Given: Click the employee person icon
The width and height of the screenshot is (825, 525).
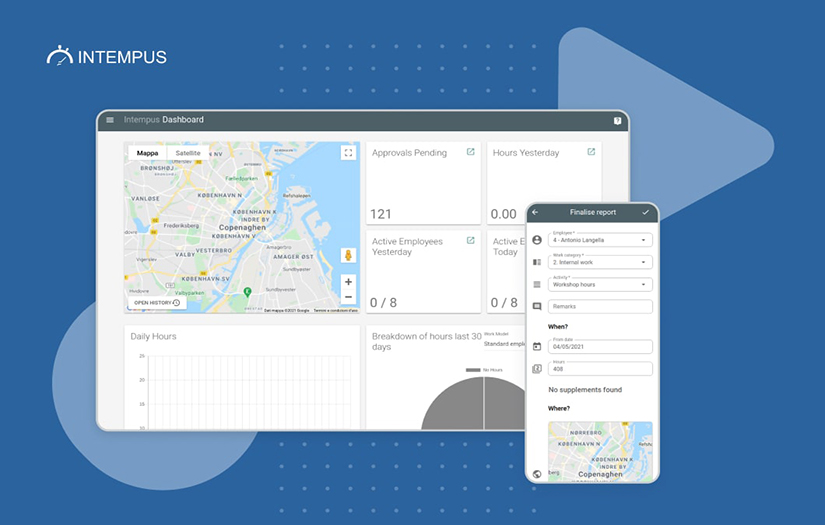Looking at the screenshot, I should (x=537, y=240).
